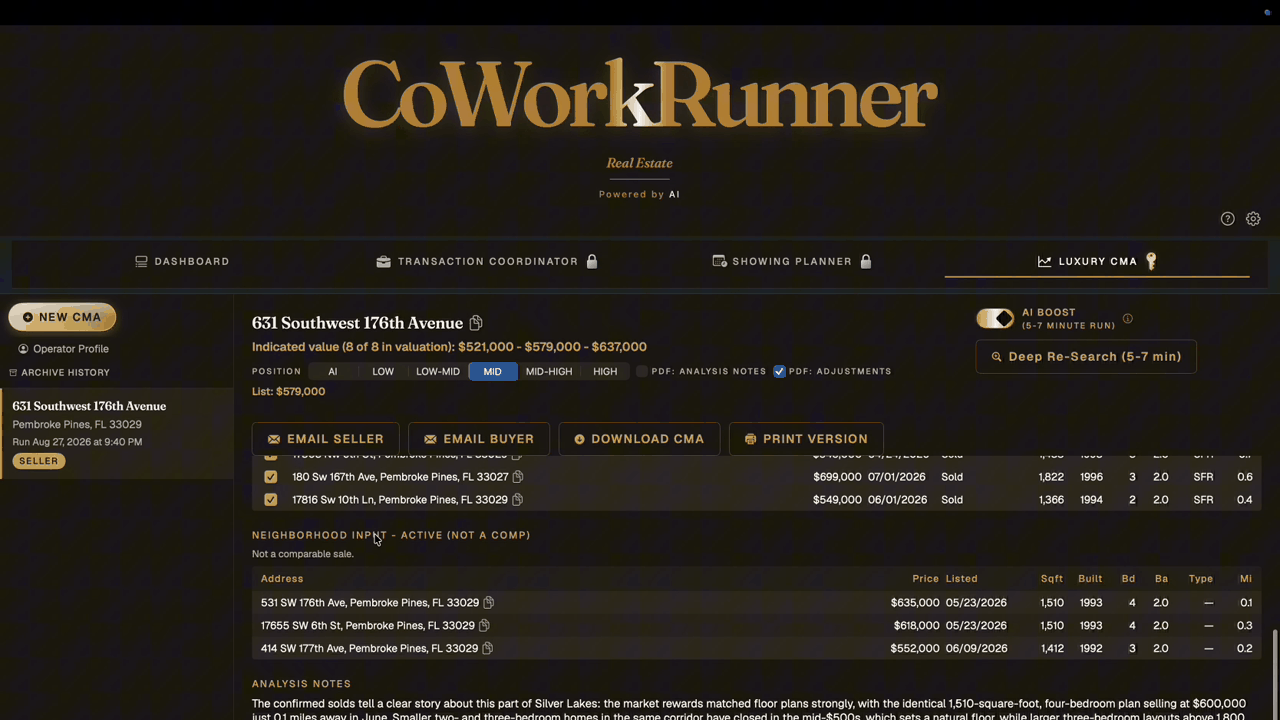Copy the 631 Southwest 176th Avenue title address
The image size is (1280, 720).
coord(476,323)
